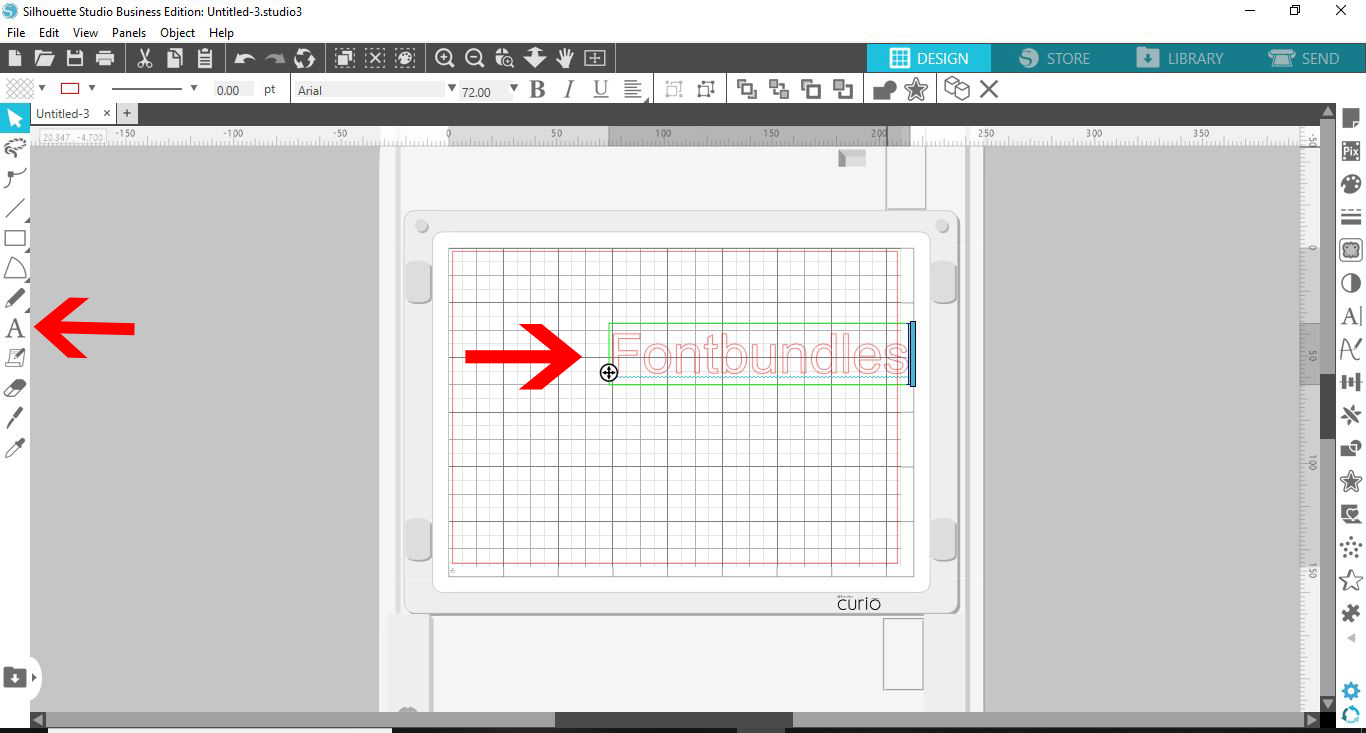Click the Fit to Page icon

[595, 58]
